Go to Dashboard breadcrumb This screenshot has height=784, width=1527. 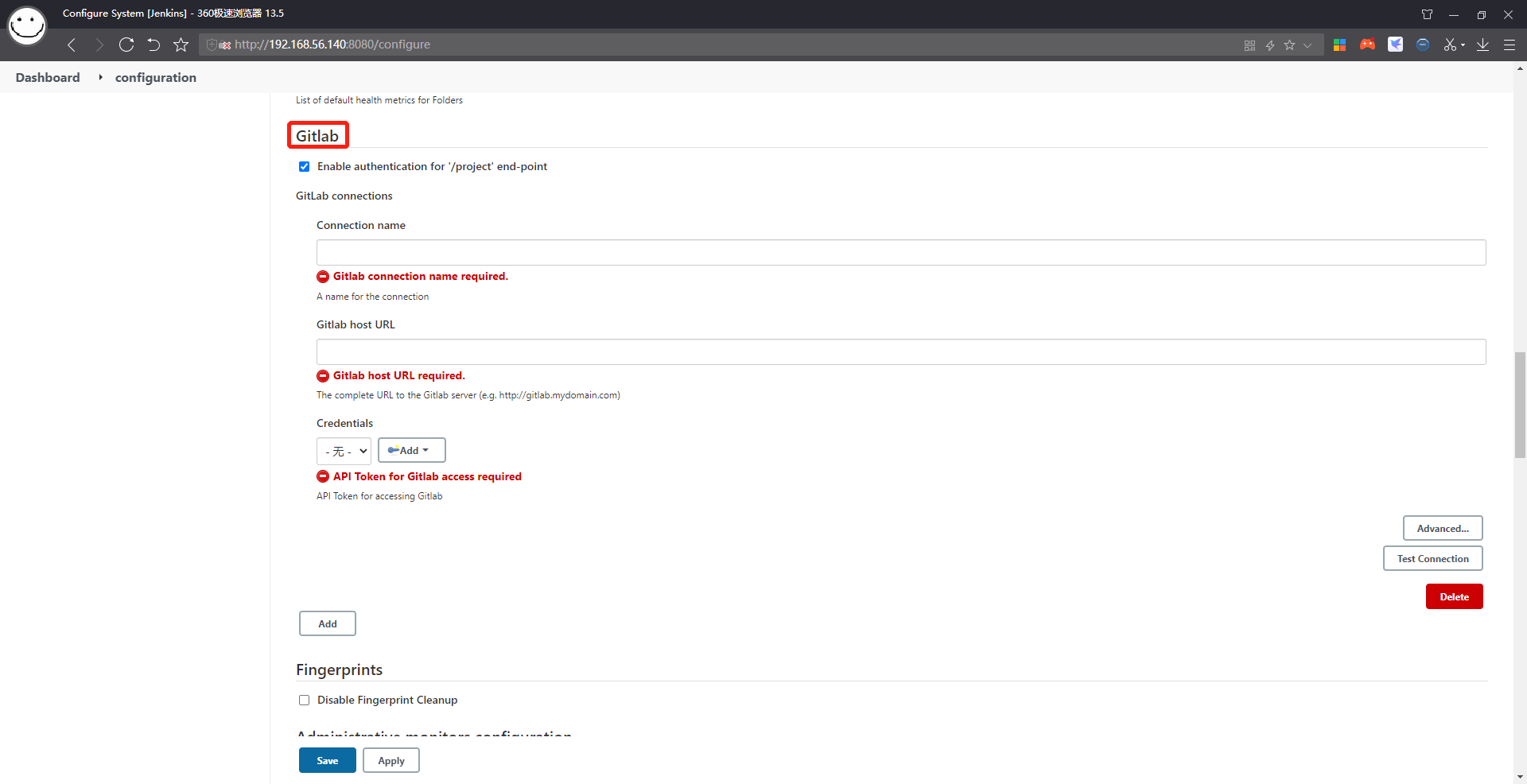tap(48, 77)
